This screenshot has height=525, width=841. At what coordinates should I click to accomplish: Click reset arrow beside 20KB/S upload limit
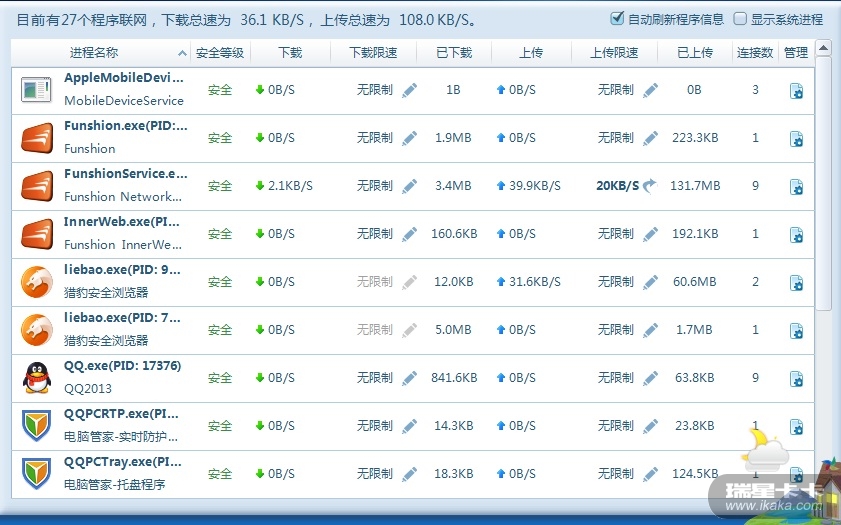[x=650, y=186]
